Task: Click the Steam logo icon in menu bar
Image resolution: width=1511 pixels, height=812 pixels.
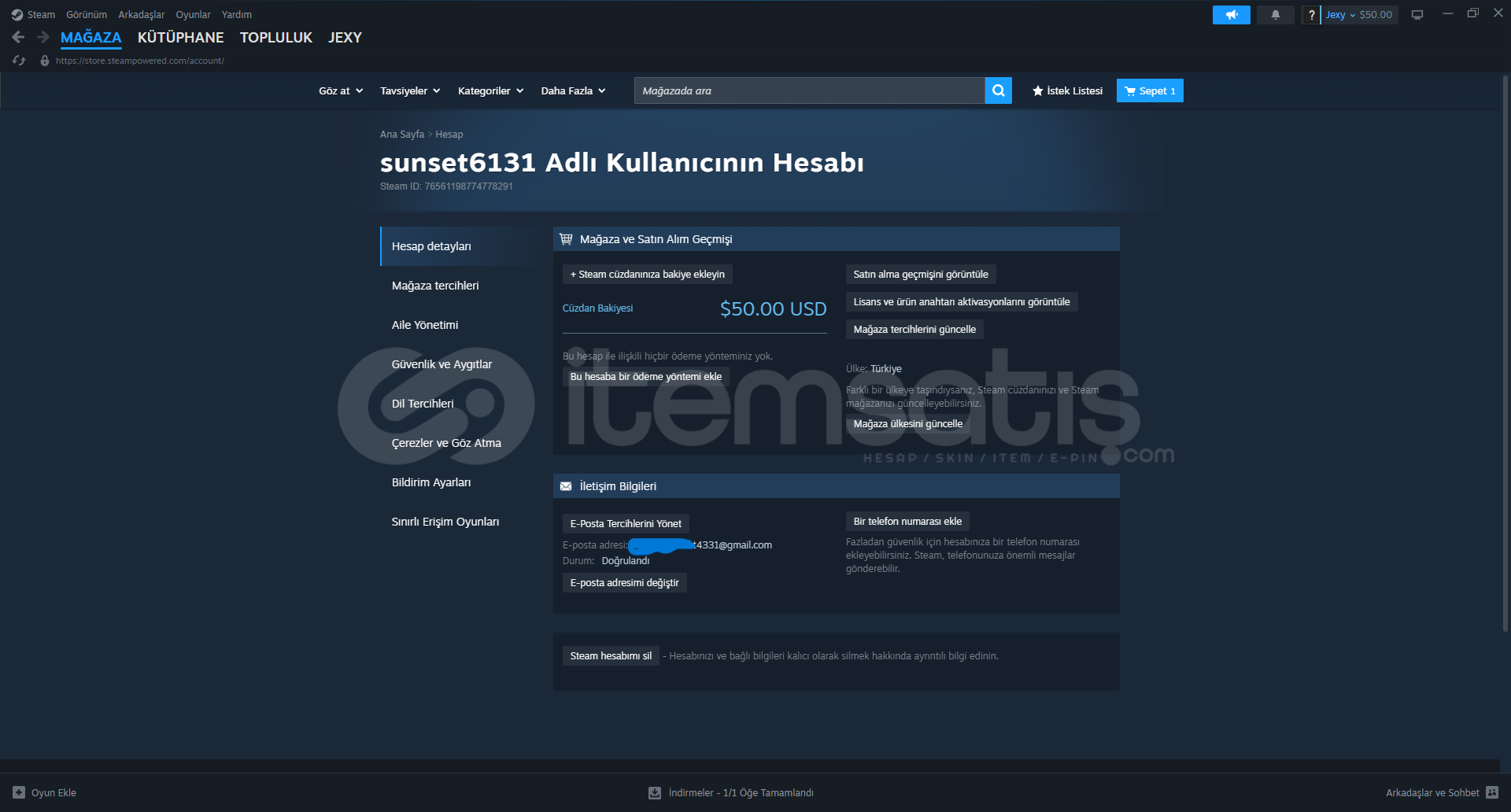Action: pos(17,15)
